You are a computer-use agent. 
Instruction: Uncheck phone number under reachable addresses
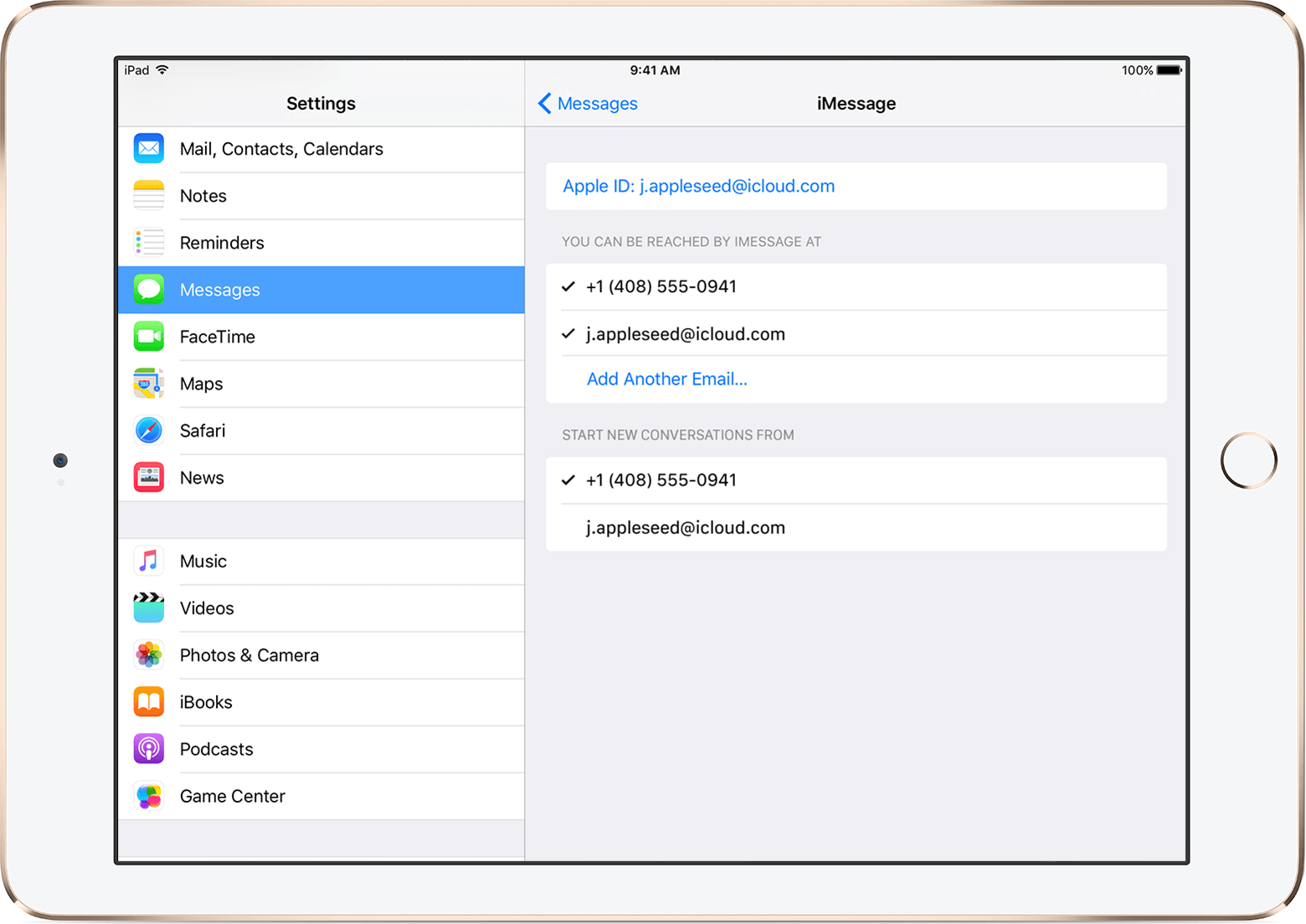661,286
